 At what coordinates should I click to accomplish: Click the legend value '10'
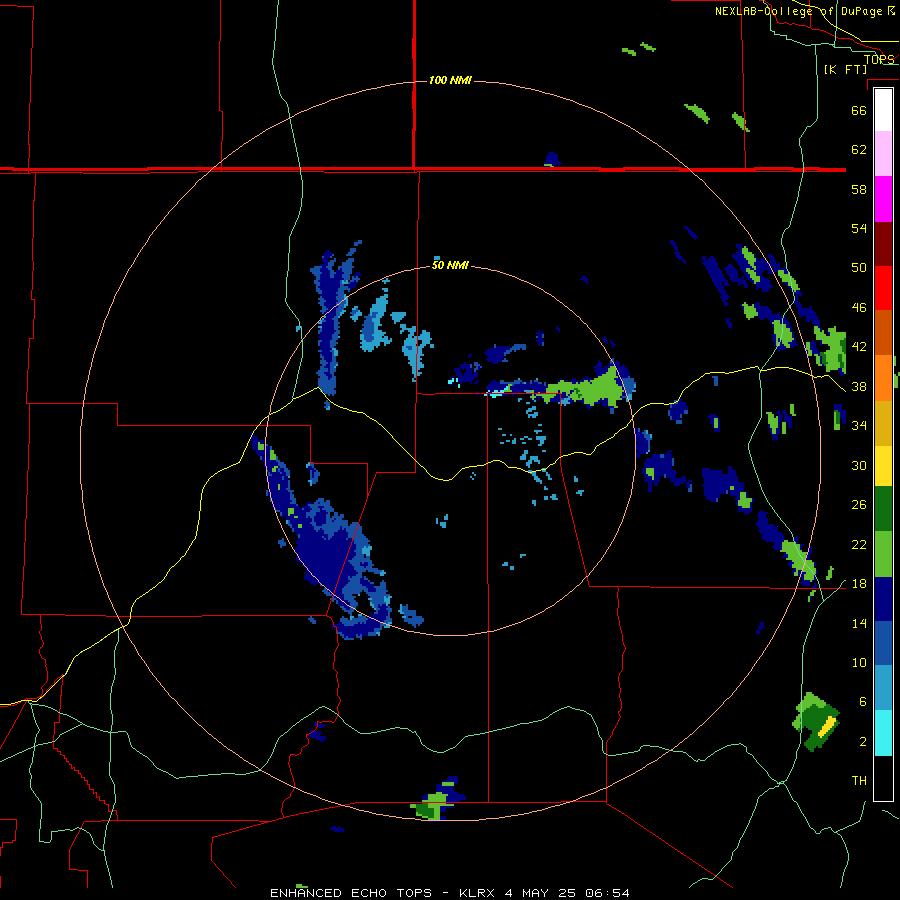859,662
